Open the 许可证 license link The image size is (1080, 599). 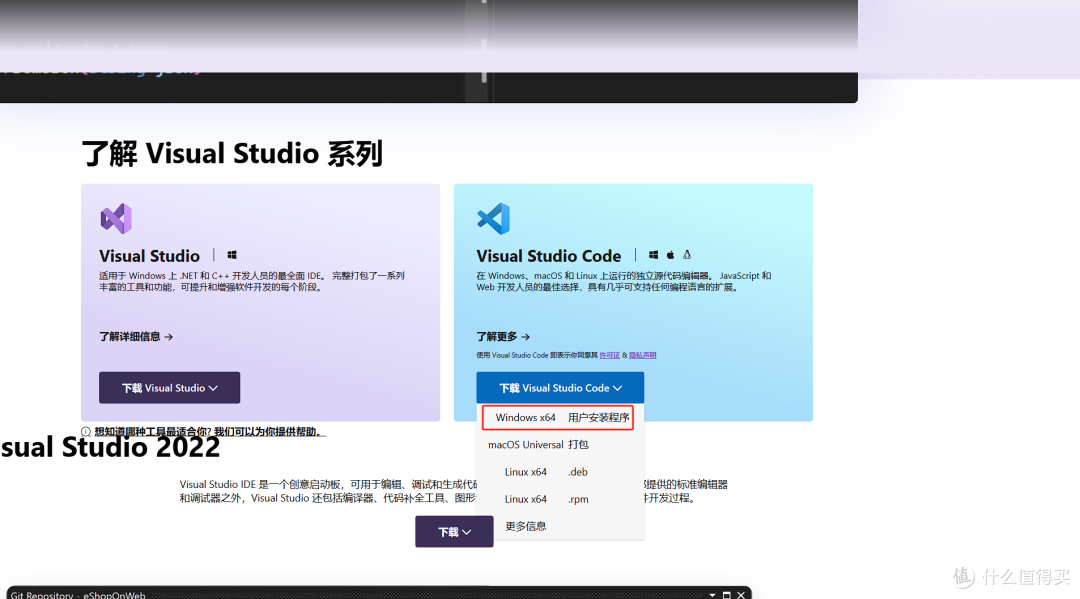610,354
